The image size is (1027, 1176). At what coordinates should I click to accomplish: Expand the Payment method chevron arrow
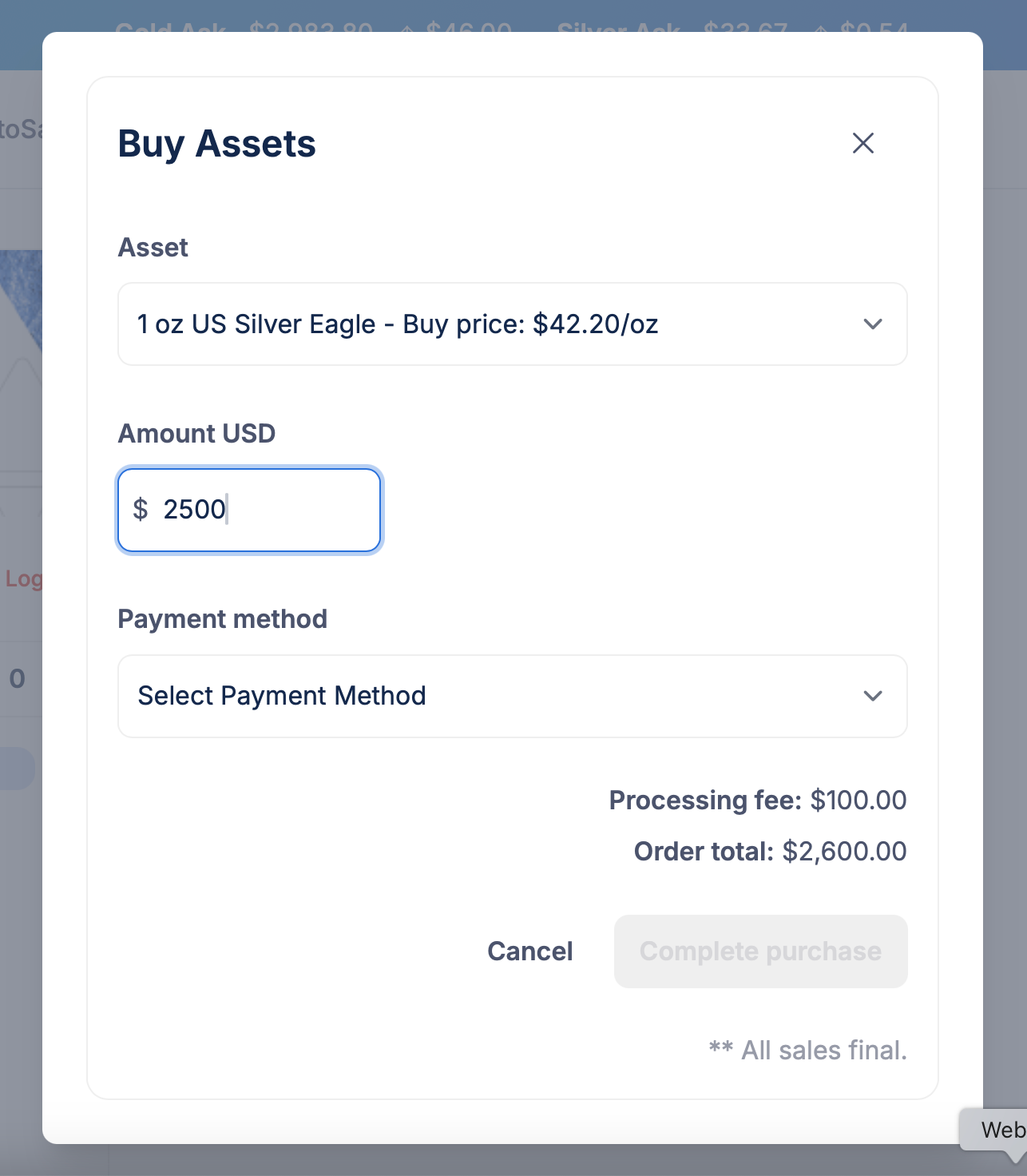click(x=873, y=696)
